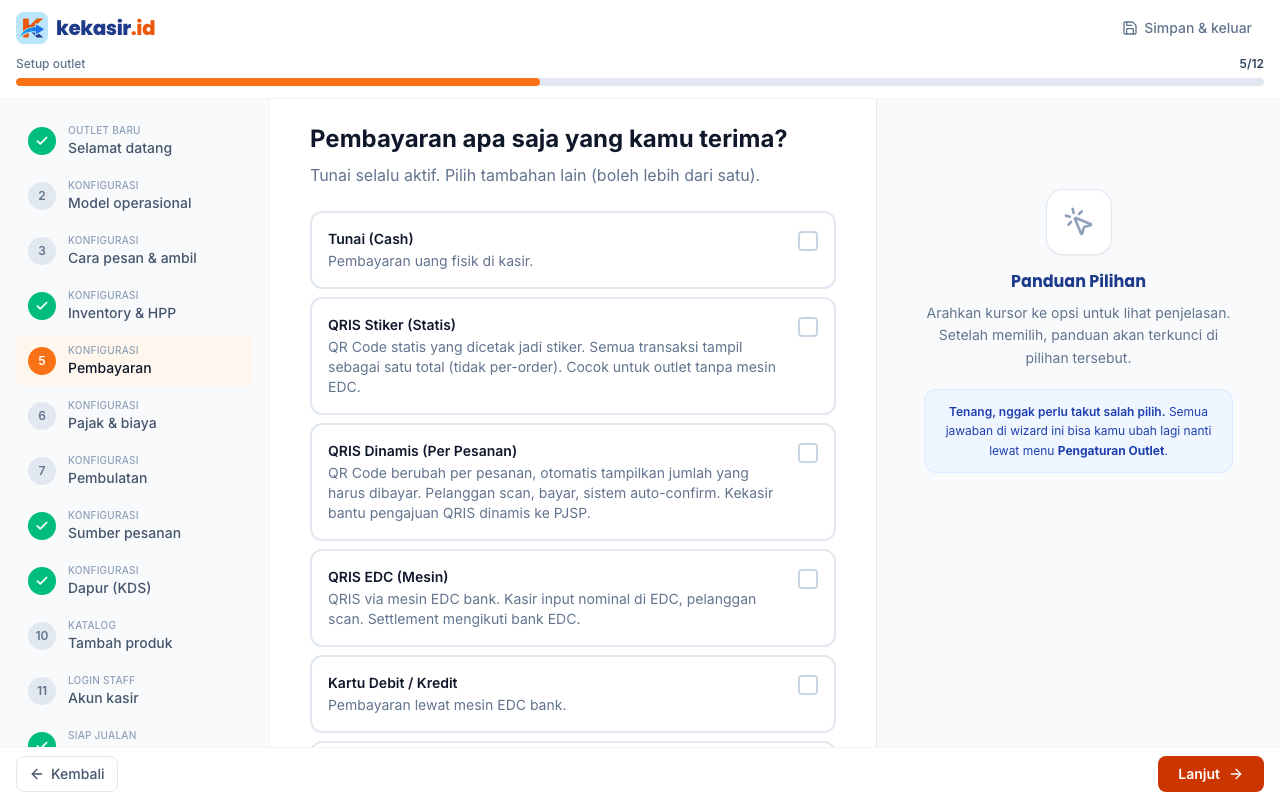Viewport: 1280px width, 800px height.
Task: Click the QRIS Stiker (Statis) description text
Action: coord(552,367)
